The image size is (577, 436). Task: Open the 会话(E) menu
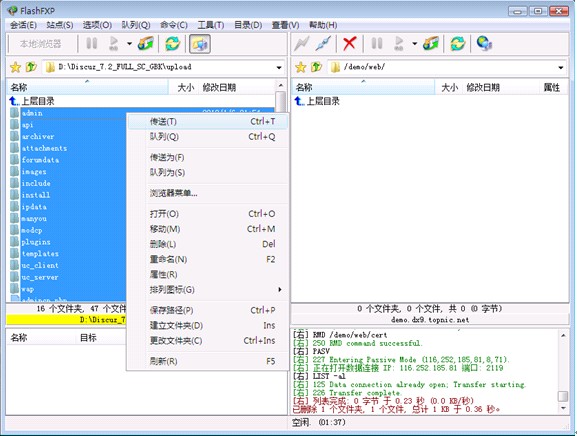click(24, 25)
